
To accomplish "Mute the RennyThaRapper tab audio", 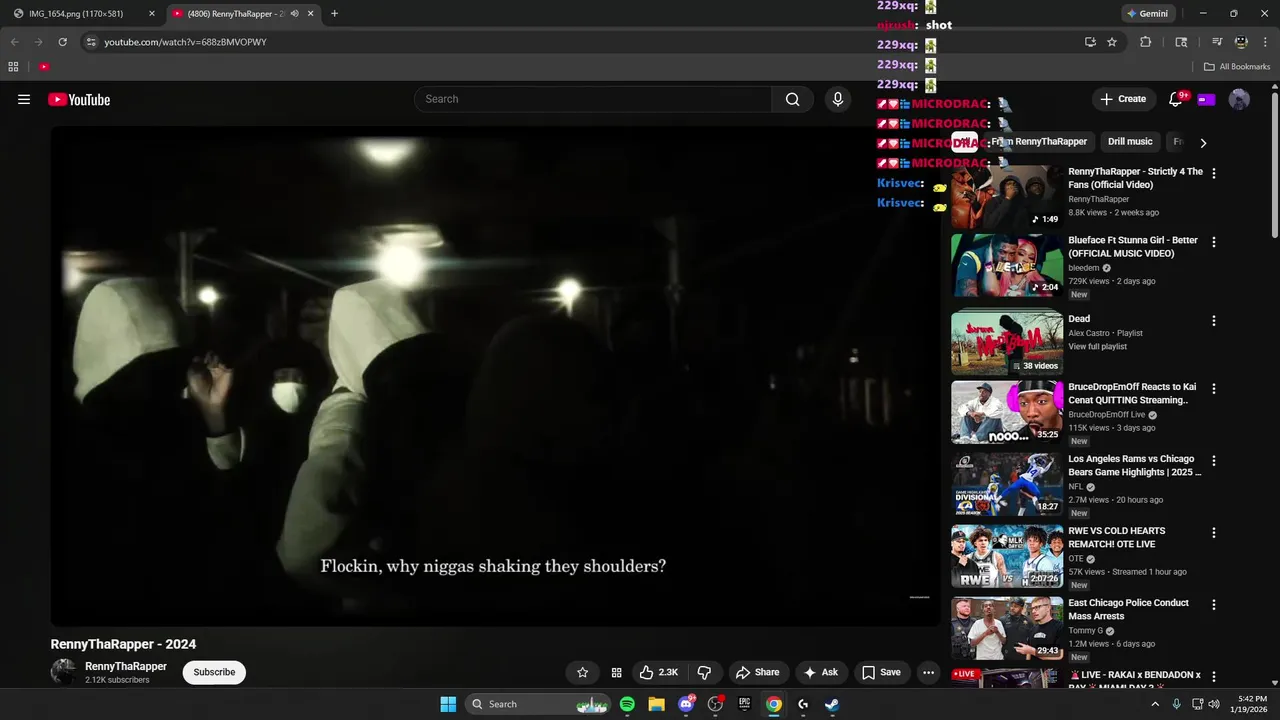I will pyautogui.click(x=295, y=14).
